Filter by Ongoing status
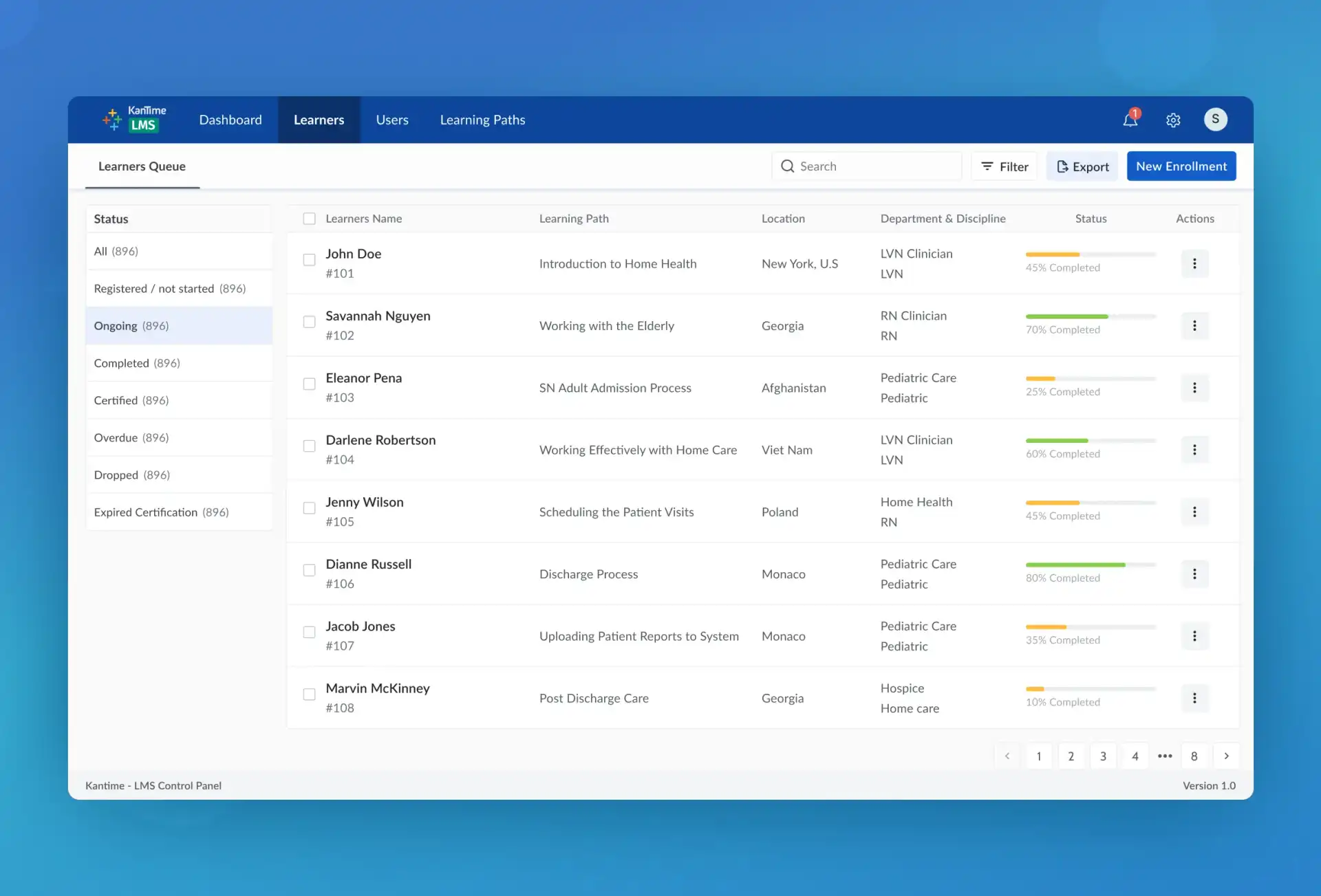The width and height of the screenshot is (1321, 896). 179,325
